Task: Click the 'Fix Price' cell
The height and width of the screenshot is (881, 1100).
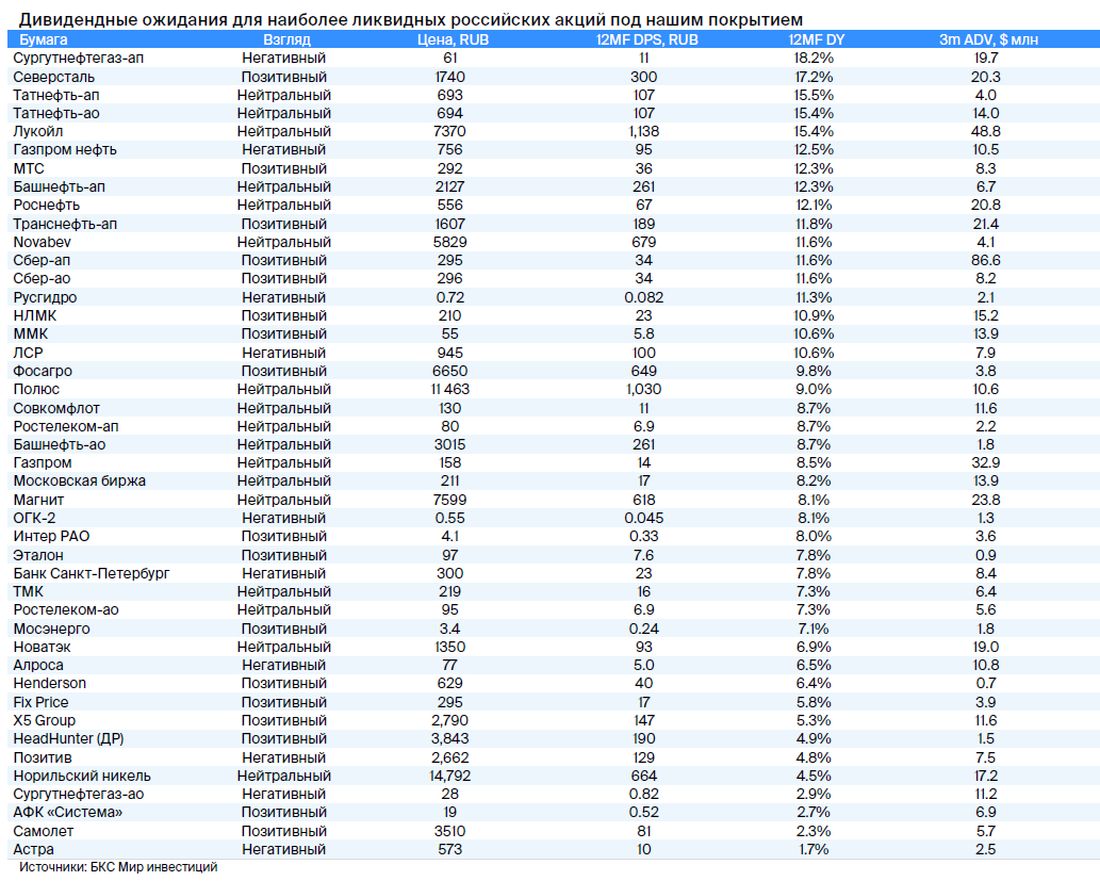Action: pos(41,704)
